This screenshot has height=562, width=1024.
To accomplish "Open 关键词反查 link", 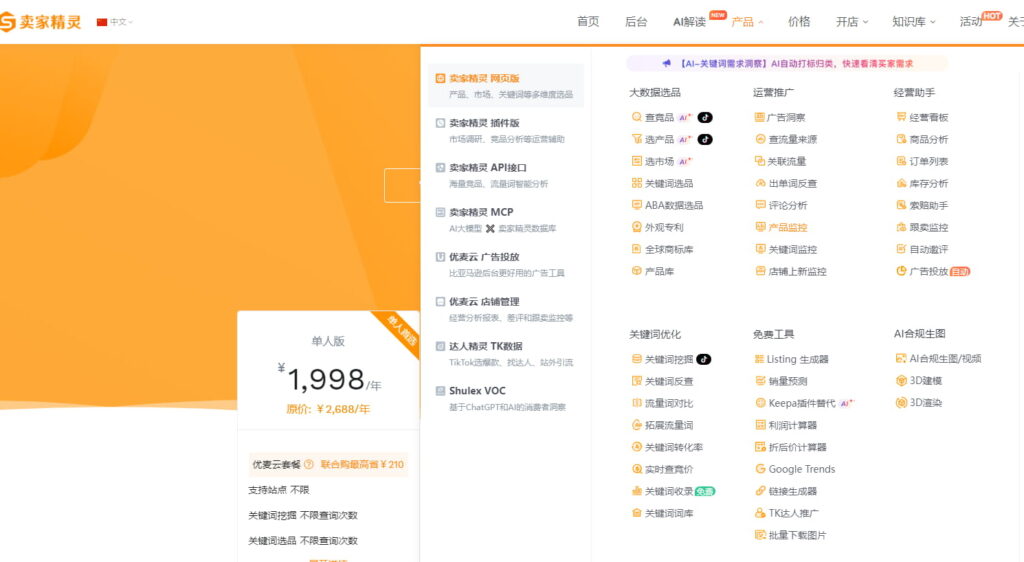I will pos(669,381).
